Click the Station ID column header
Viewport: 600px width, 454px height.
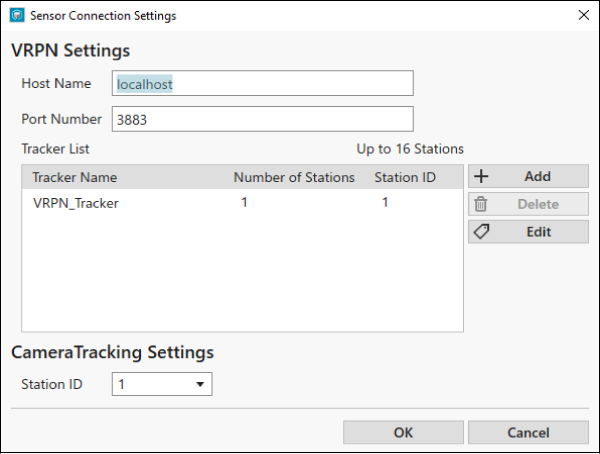pos(405,177)
